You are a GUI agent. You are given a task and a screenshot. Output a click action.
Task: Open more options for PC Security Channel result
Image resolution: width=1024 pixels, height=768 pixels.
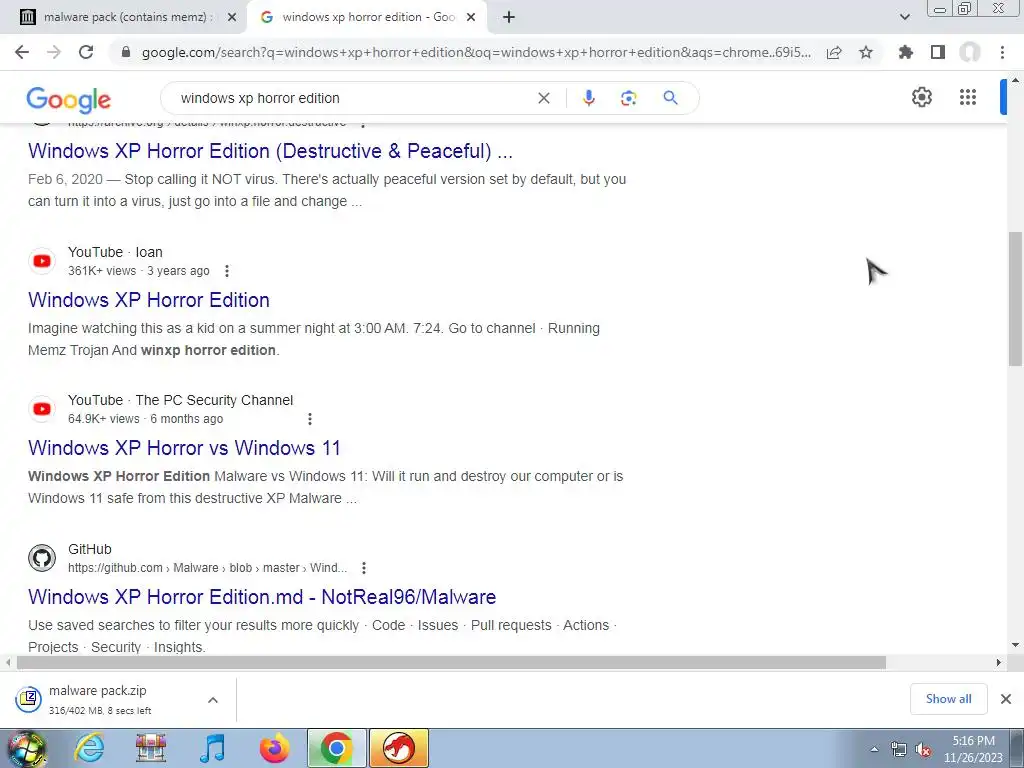(x=310, y=419)
